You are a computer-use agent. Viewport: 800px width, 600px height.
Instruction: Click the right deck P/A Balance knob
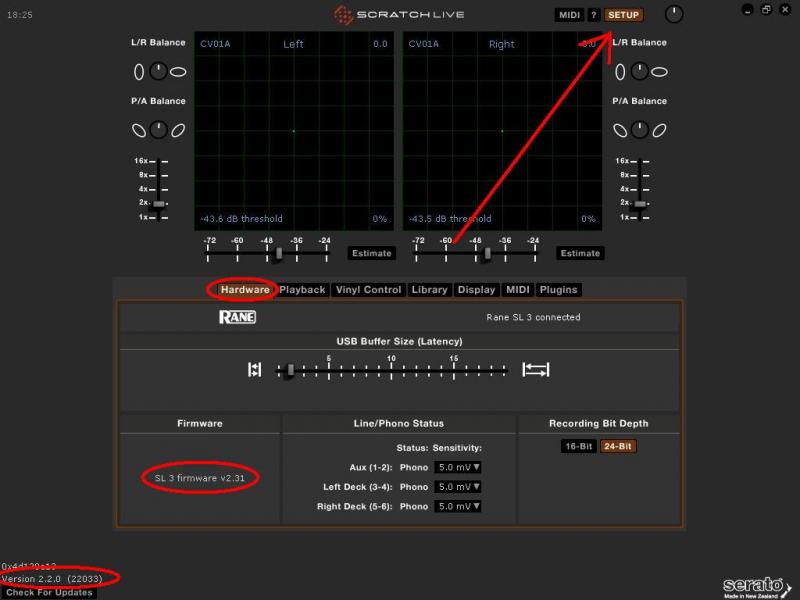tap(640, 130)
